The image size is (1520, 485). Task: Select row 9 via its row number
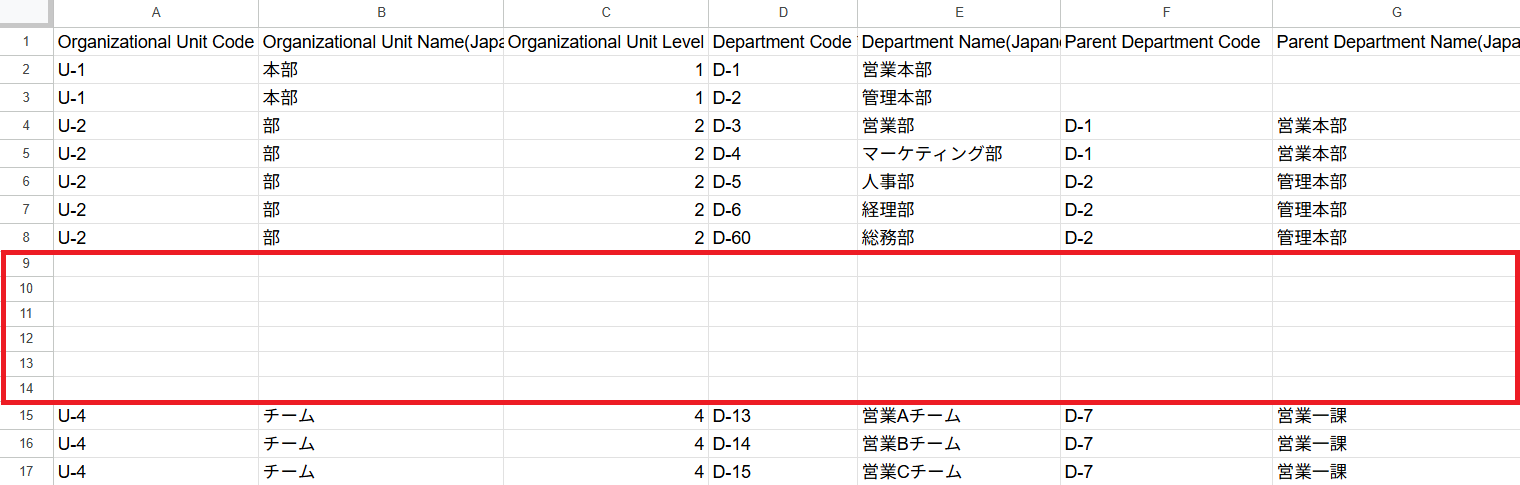coord(26,264)
